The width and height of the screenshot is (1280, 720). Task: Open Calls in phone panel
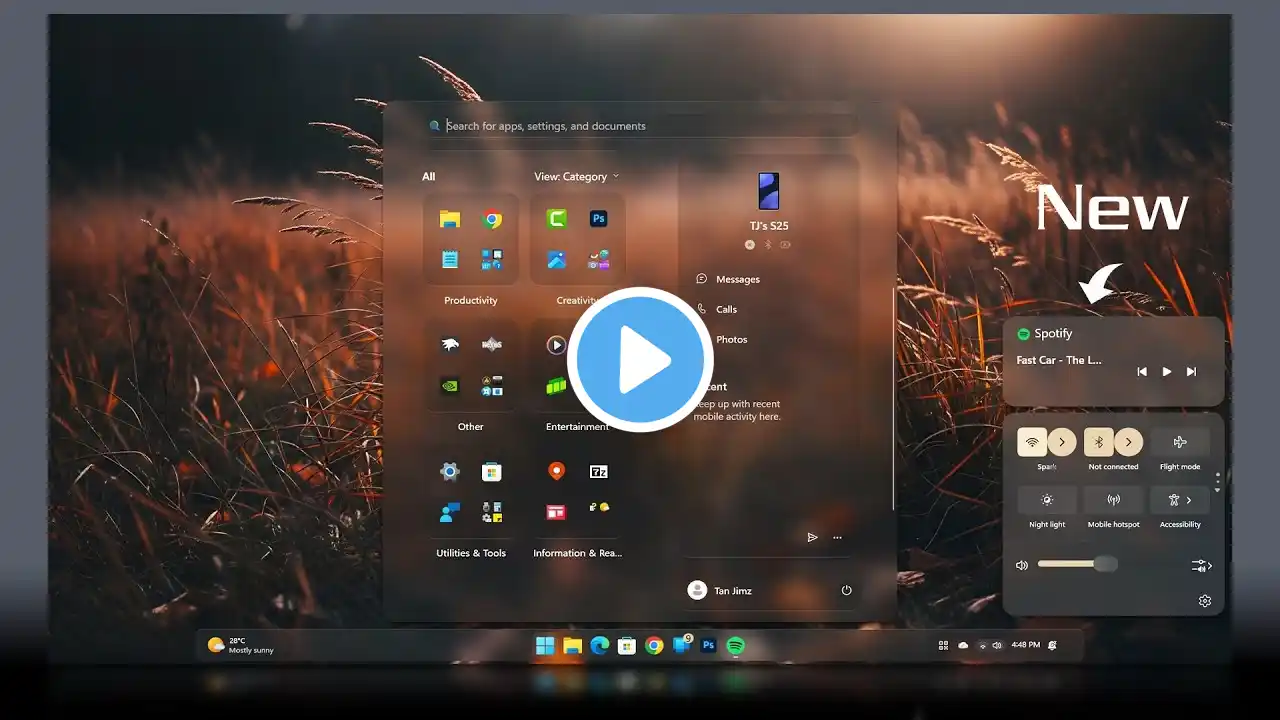(x=717, y=309)
